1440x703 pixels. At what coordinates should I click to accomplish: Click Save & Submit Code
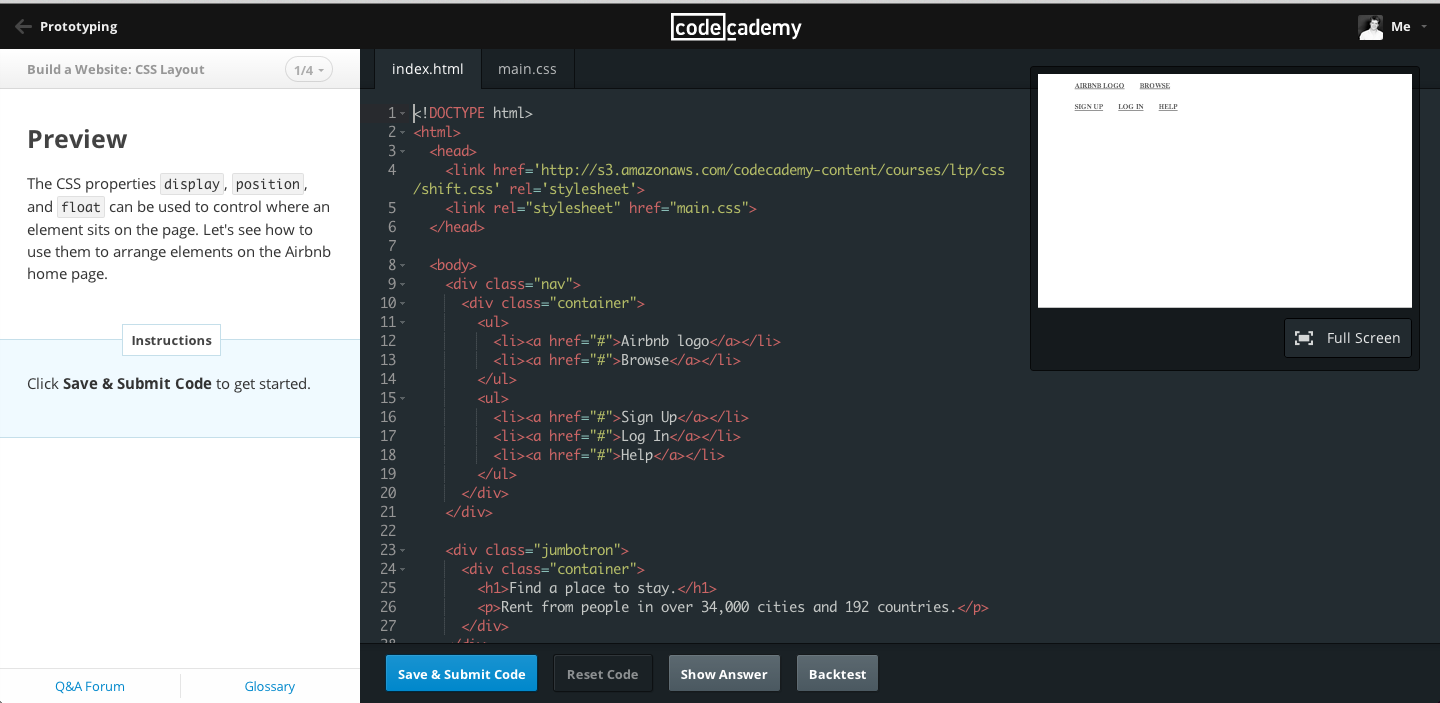click(461, 673)
